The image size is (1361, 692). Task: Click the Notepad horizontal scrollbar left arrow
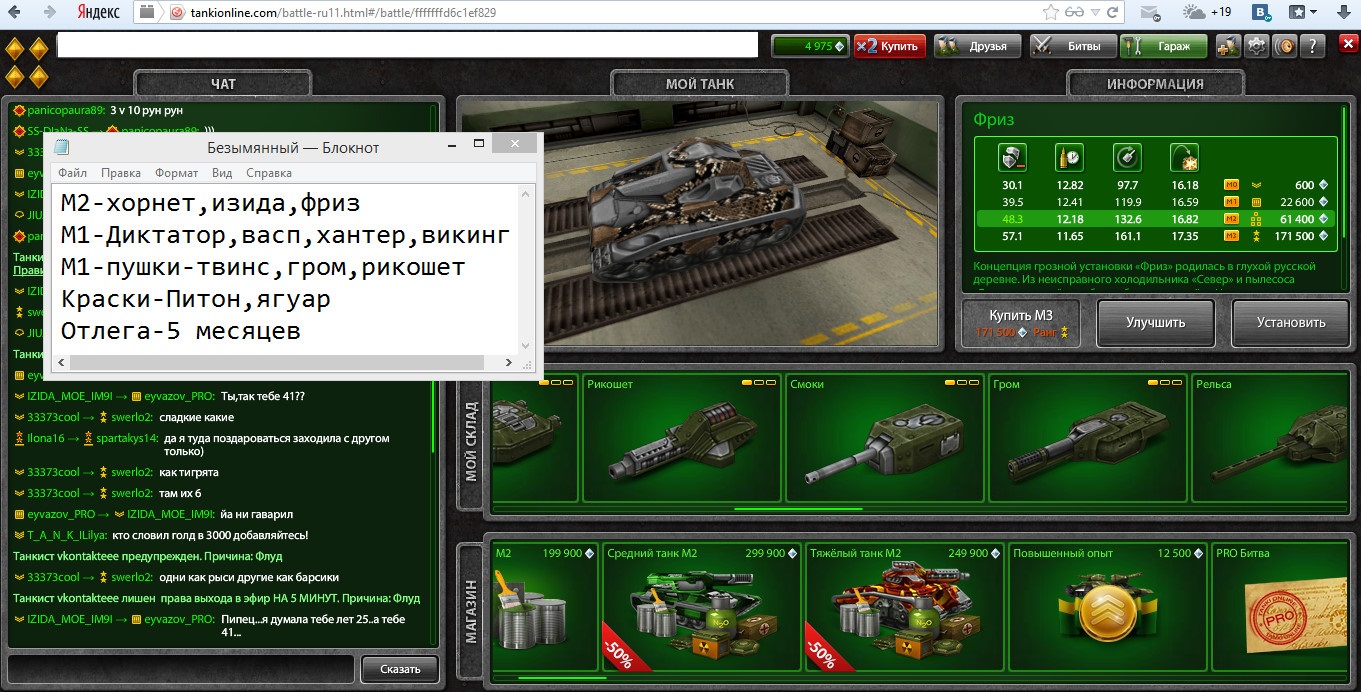[x=62, y=363]
